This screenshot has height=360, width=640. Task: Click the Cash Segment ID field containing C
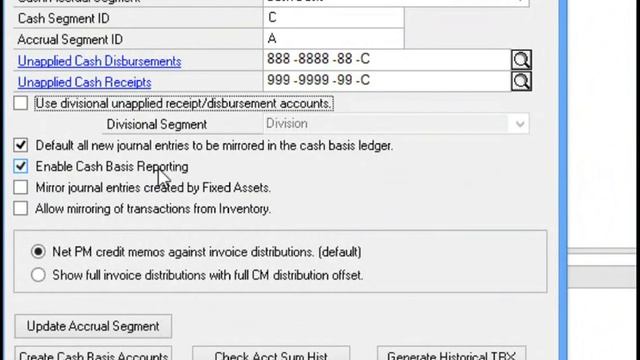334,18
